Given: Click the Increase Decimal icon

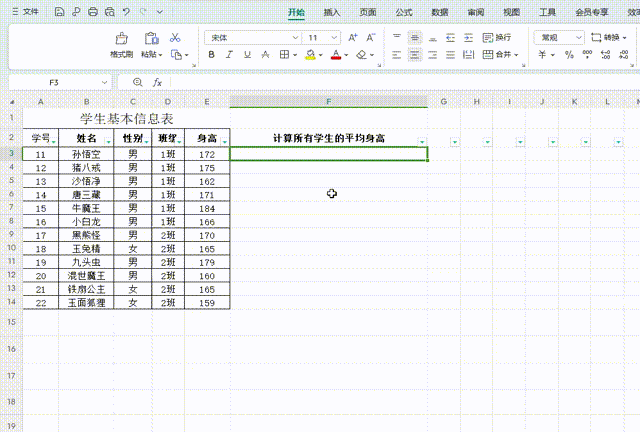Looking at the screenshot, I should 606,54.
